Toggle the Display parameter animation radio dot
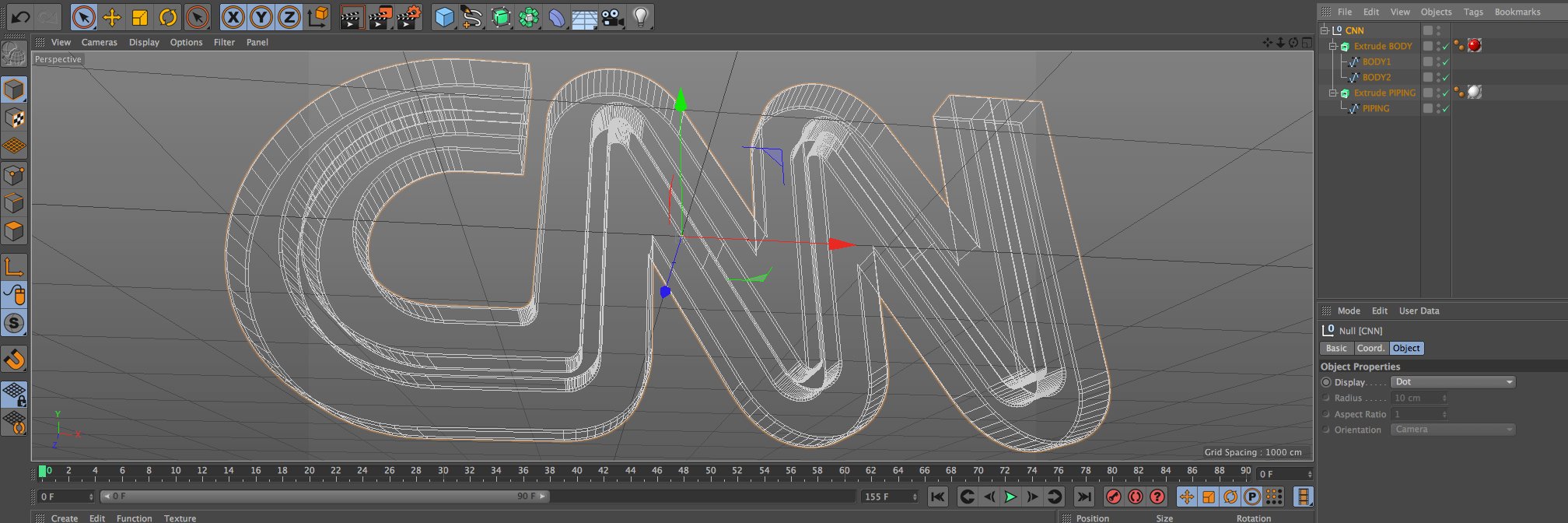The width and height of the screenshot is (1568, 523). pyautogui.click(x=1326, y=382)
